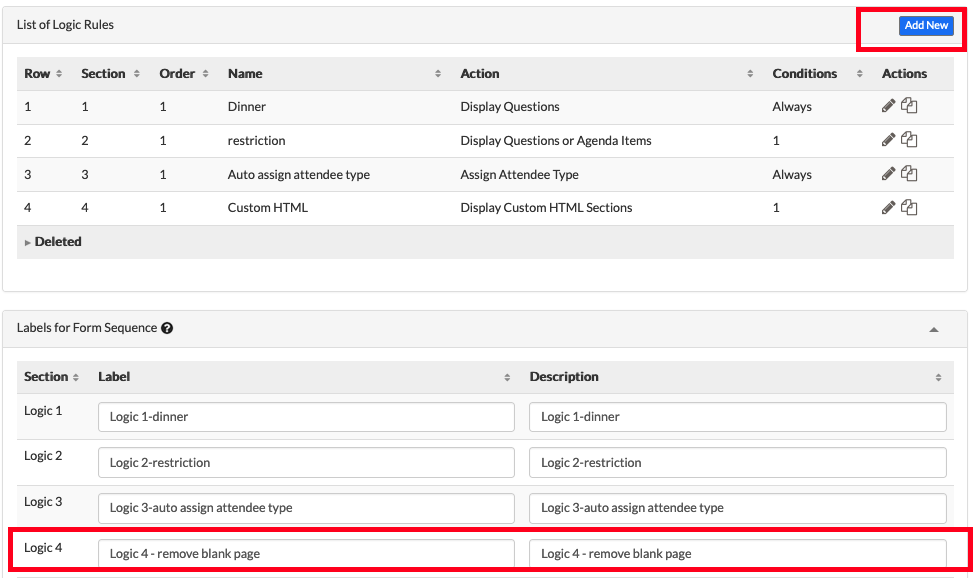Select 'Dinner' rule name cell
The image size is (978, 578).
coord(247,107)
